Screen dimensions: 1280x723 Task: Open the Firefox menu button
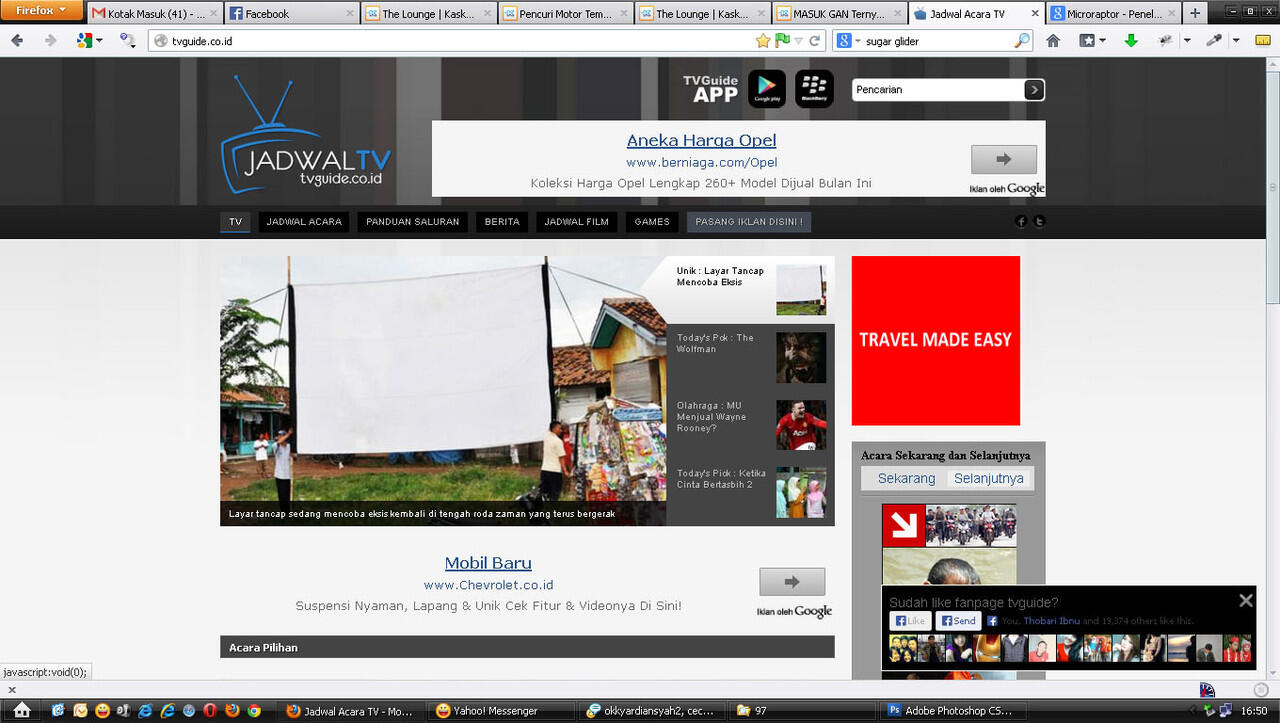[x=42, y=10]
